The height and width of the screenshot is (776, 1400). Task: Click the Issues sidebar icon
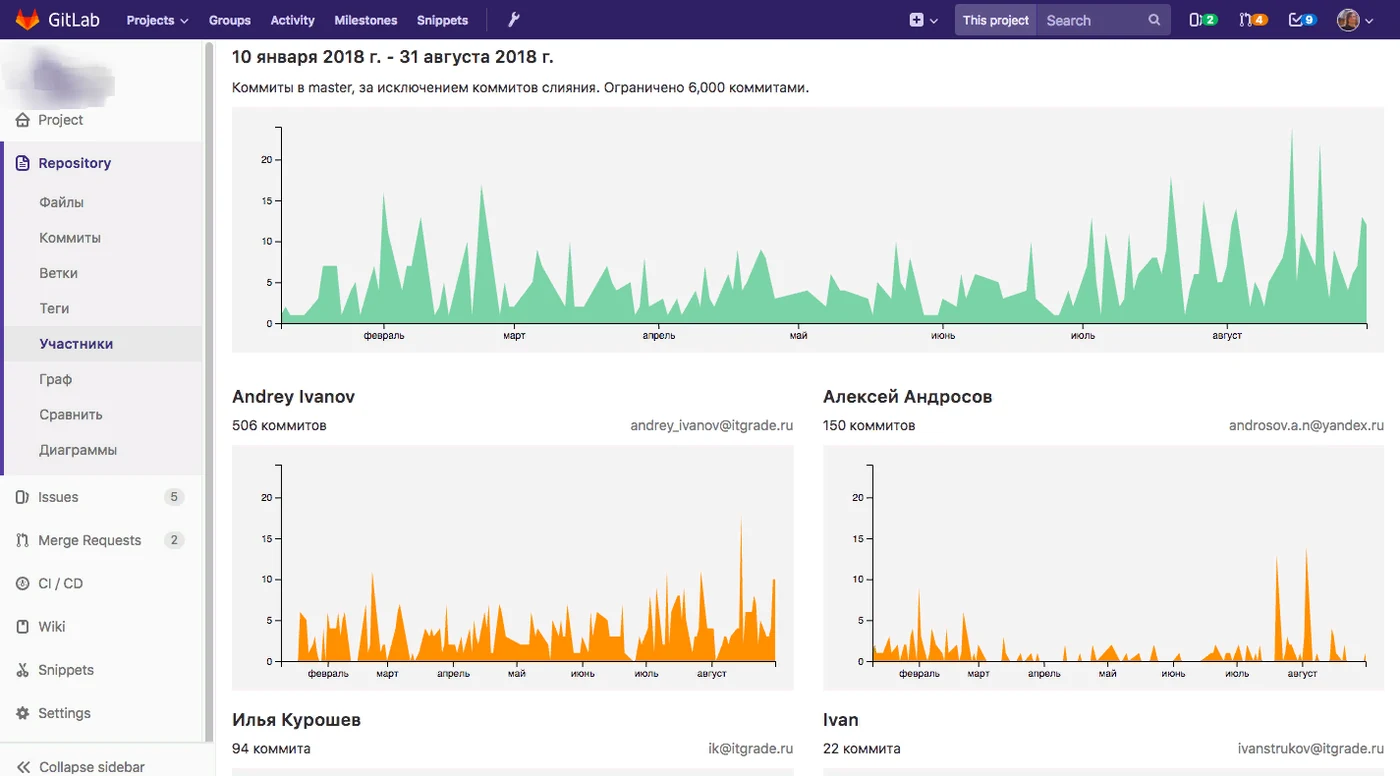23,497
